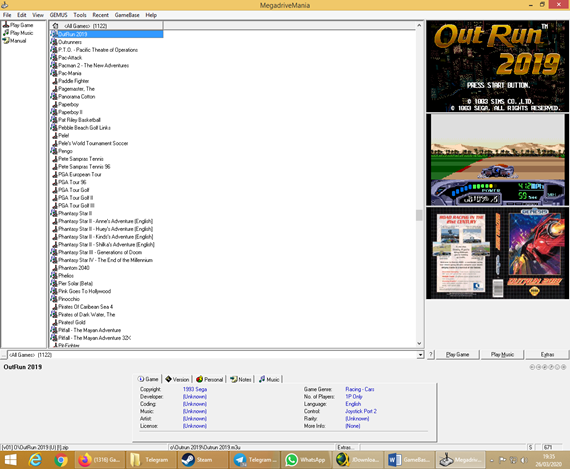Click the Play Music button below the screenshots
The height and width of the screenshot is (469, 570).
502,354
